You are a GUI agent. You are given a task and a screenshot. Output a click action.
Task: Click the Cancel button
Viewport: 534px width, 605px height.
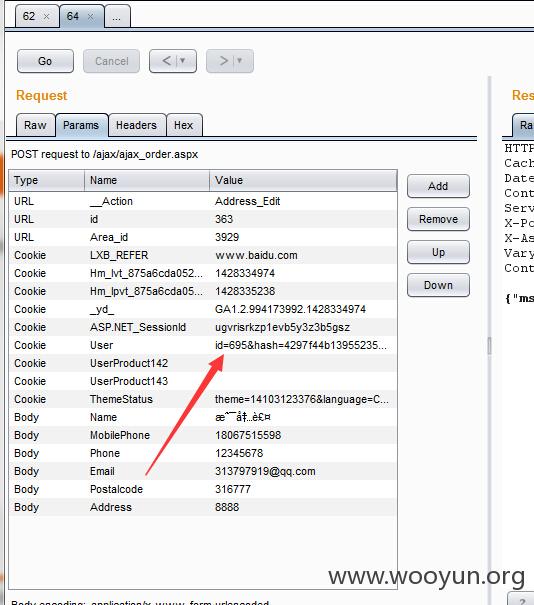(x=112, y=61)
